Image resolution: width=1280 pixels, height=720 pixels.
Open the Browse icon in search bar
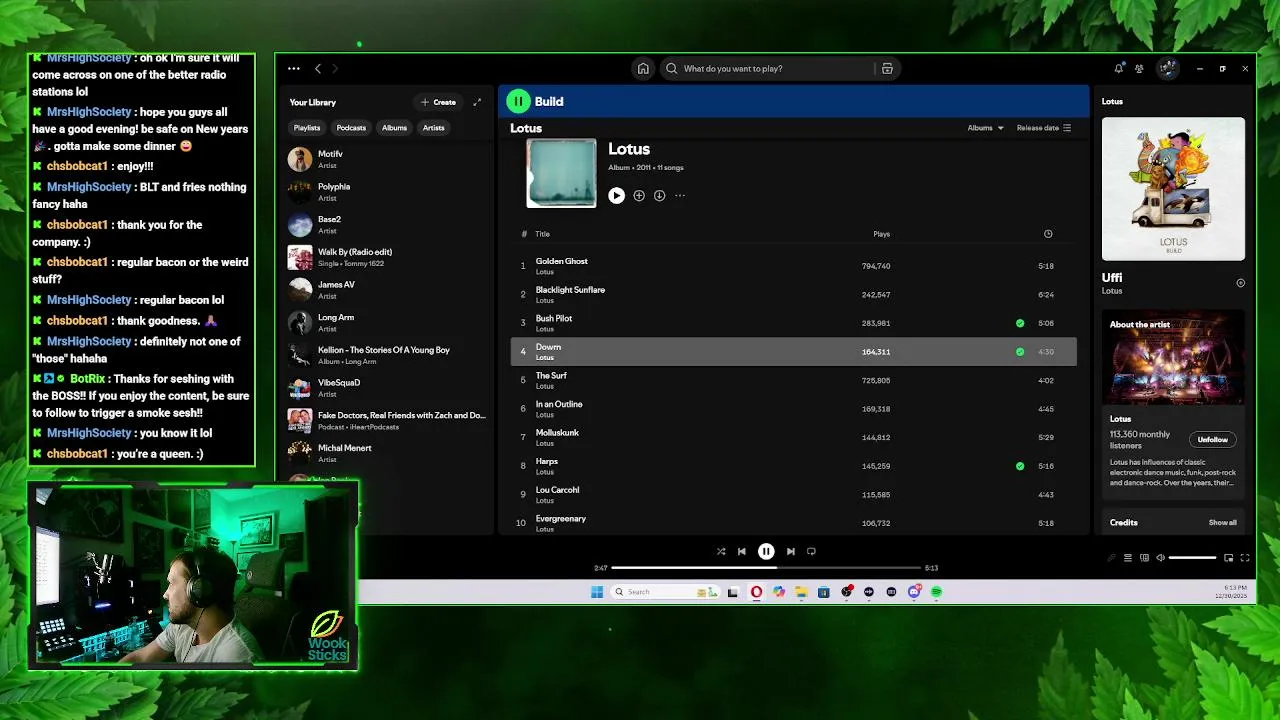pyautogui.click(x=887, y=69)
